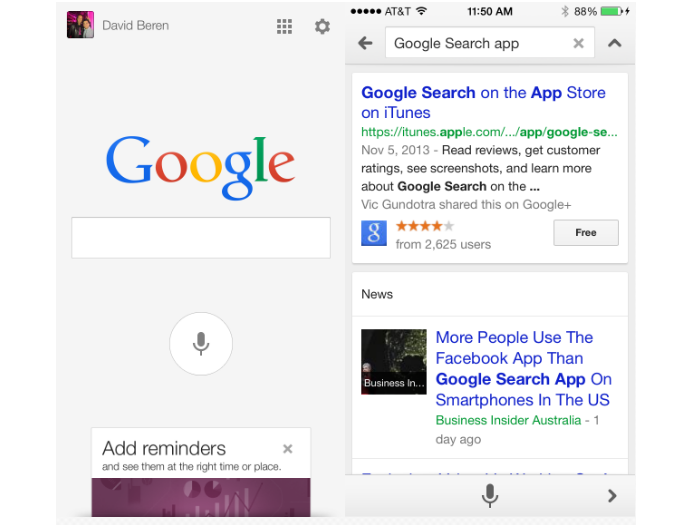Tap the Bluetooth status bar icon
691x525 pixels.
coord(564,11)
